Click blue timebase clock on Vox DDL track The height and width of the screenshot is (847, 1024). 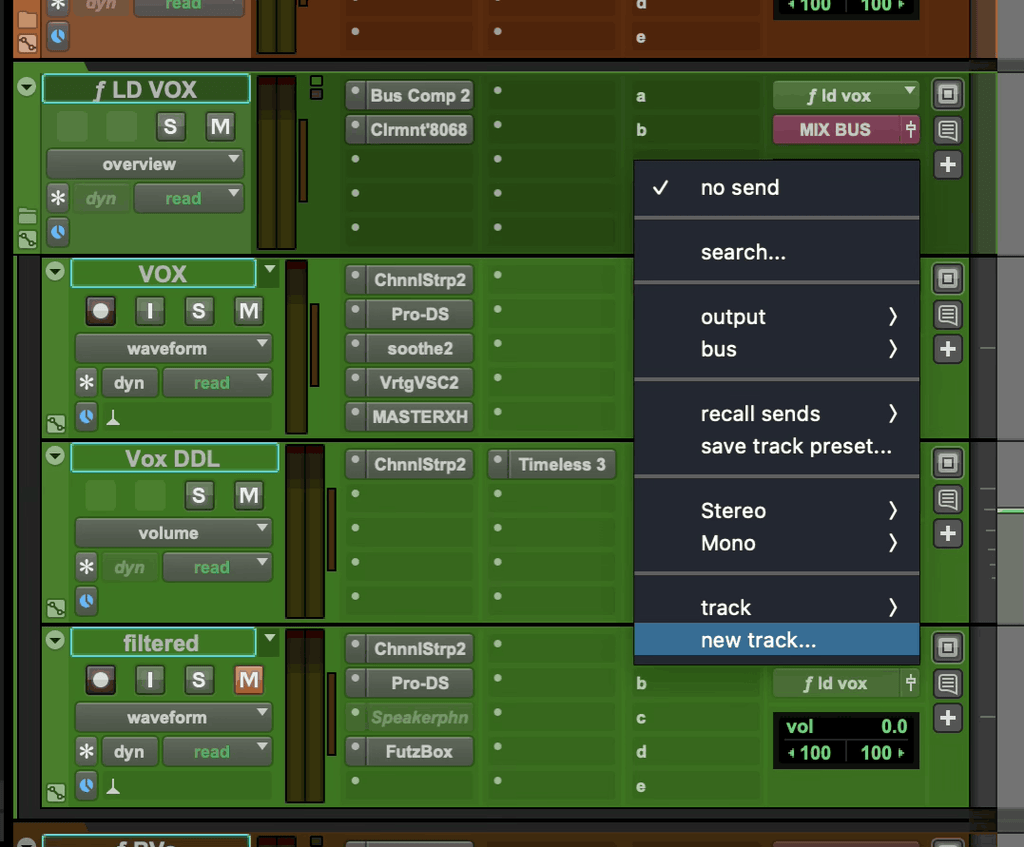click(86, 601)
